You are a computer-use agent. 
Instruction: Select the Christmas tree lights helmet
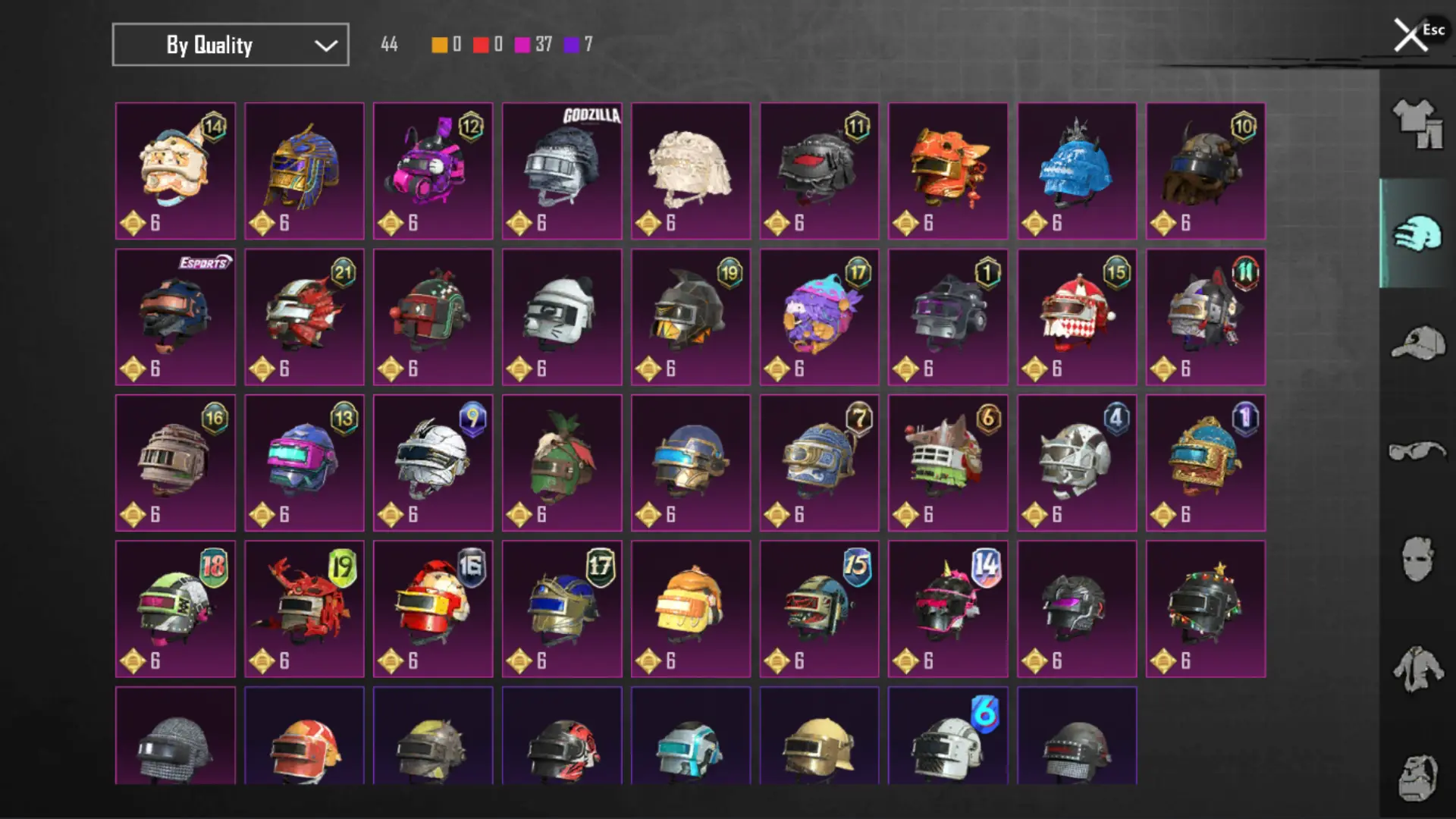click(x=1206, y=609)
